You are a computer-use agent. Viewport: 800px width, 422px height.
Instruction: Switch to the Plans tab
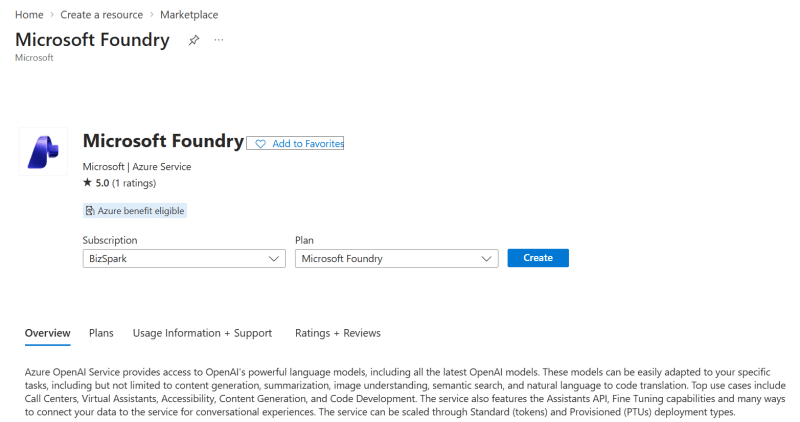click(x=101, y=333)
